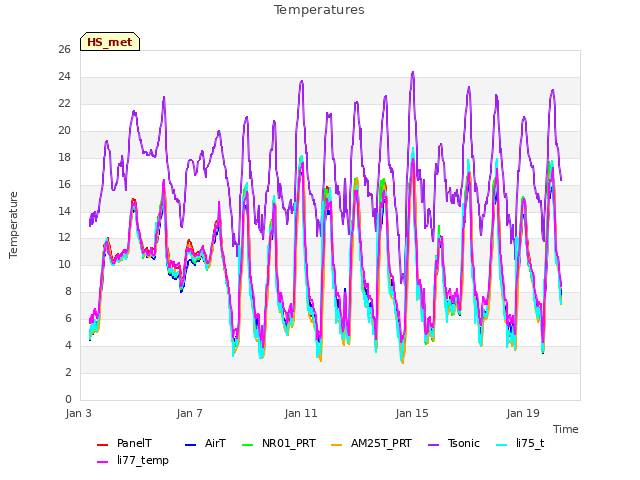Select the PanelT legend label
This screenshot has width=640, height=480.
(x=134, y=443)
